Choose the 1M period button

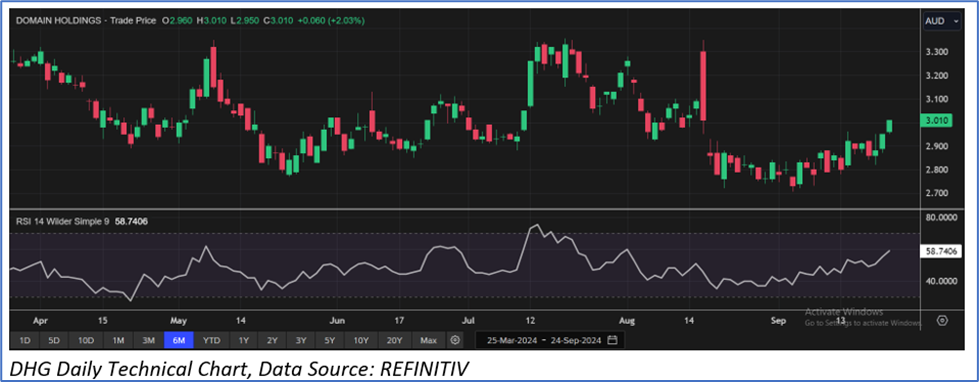point(118,340)
